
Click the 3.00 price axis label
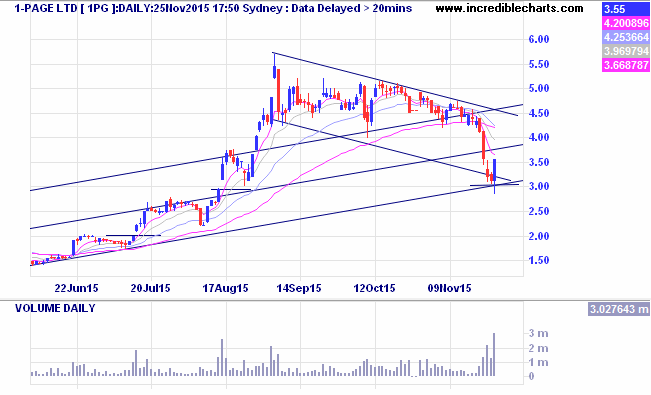click(538, 186)
